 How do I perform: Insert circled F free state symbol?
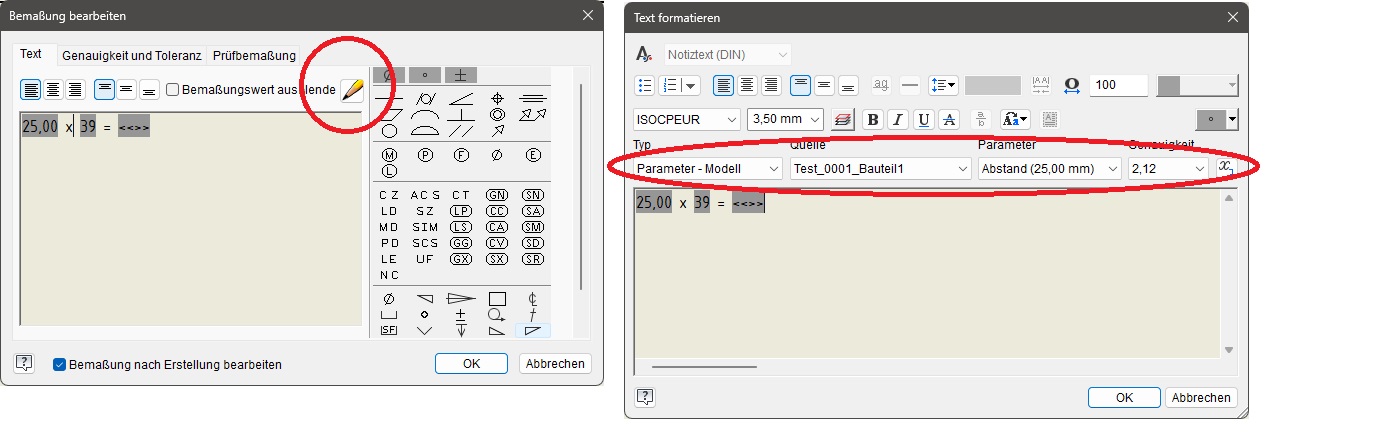tap(461, 155)
